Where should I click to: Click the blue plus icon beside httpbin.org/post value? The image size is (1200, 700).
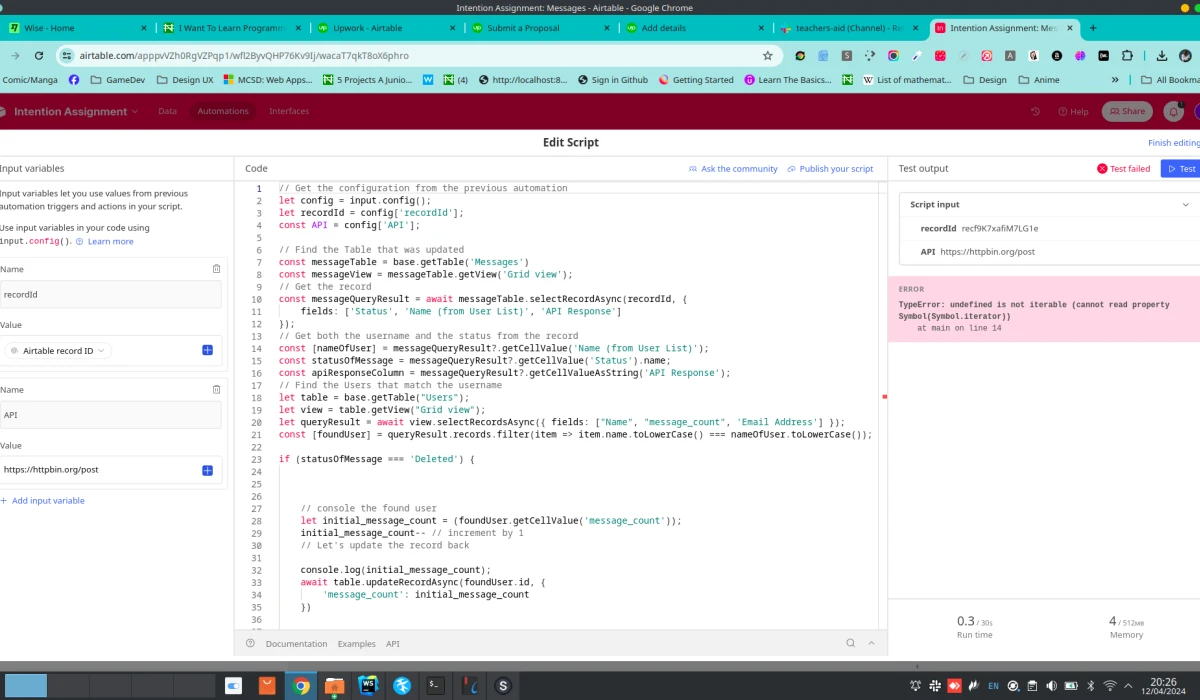(x=207, y=469)
